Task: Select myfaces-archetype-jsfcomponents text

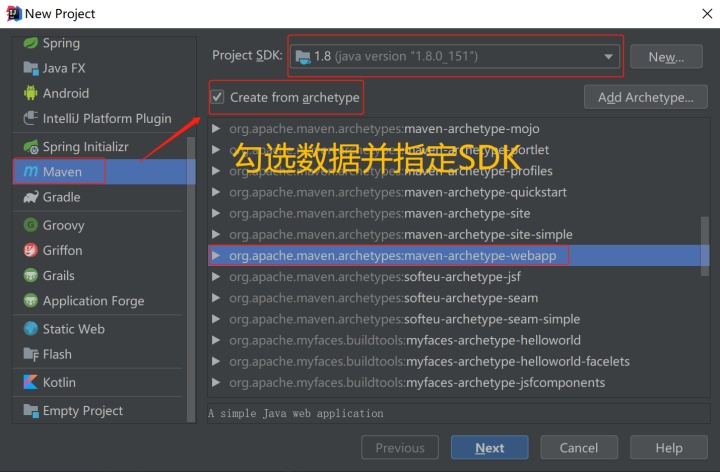Action: coord(417,382)
